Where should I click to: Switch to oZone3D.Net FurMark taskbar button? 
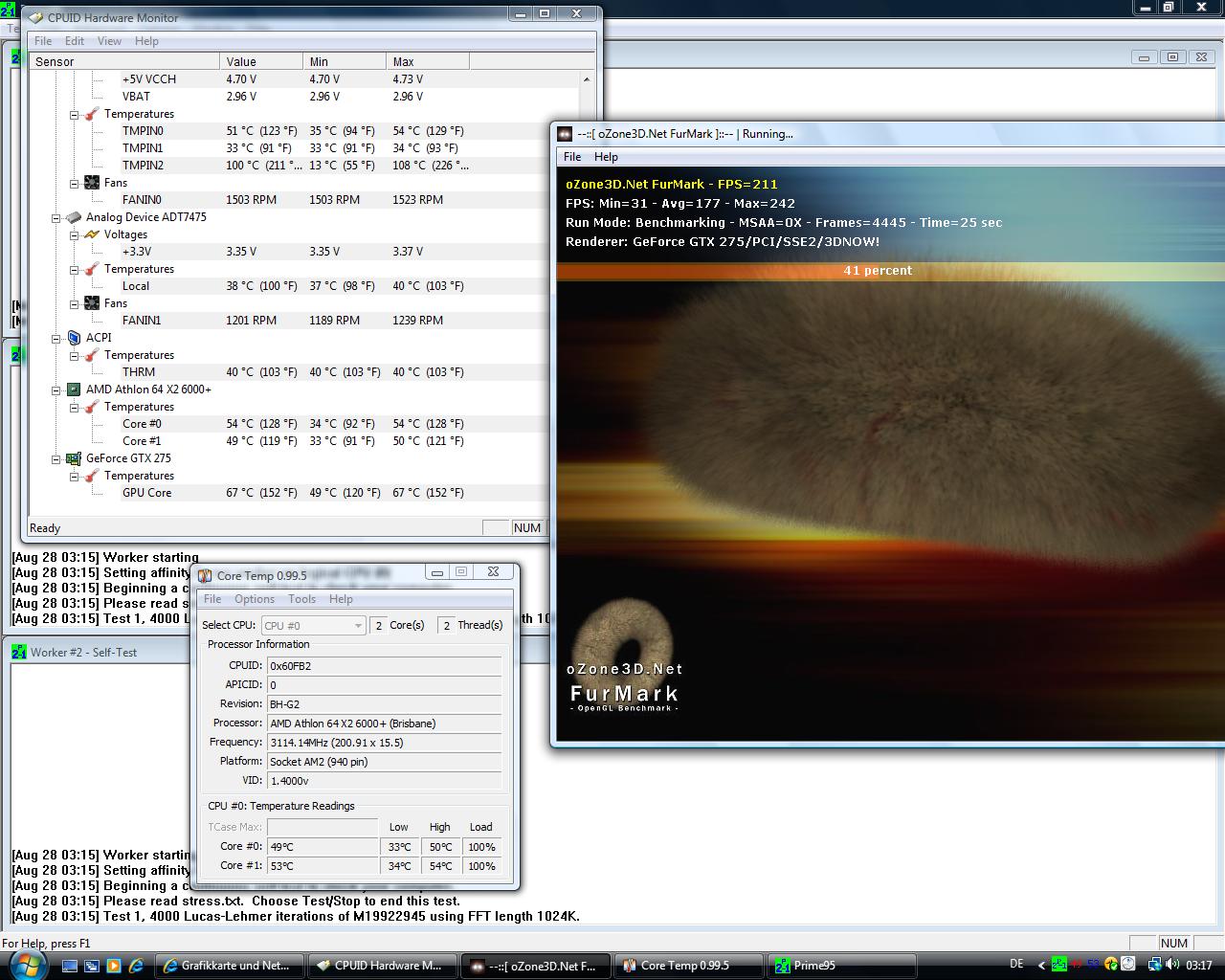[x=536, y=966]
